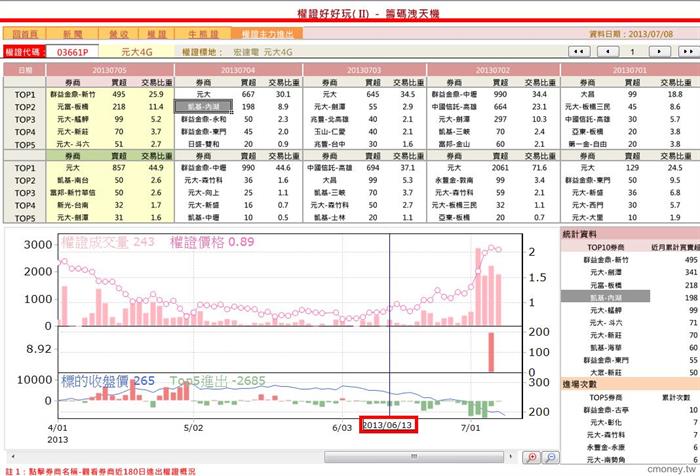Click the page number 1 between the arrows
This screenshot has width=700, height=476.
(x=632, y=52)
